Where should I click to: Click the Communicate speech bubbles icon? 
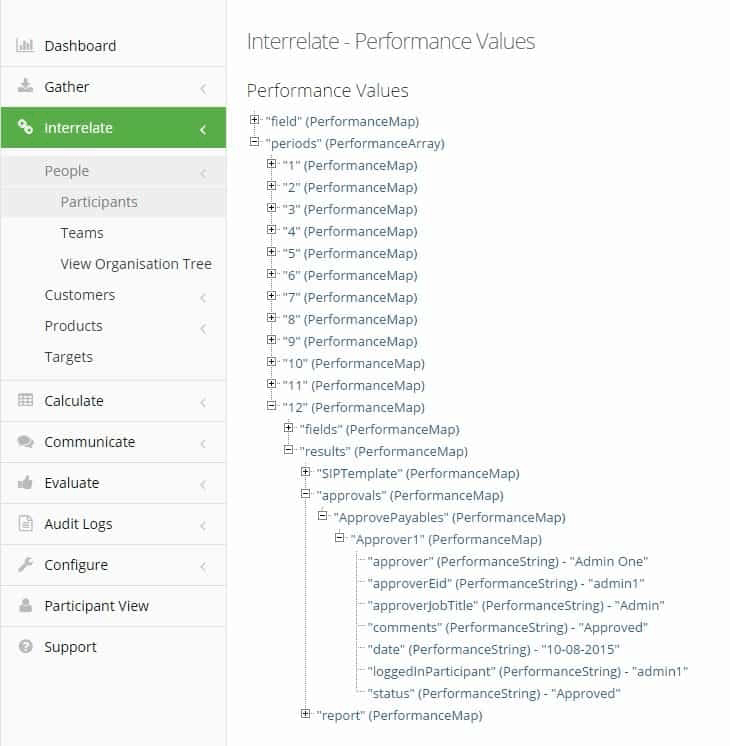(x=25, y=442)
